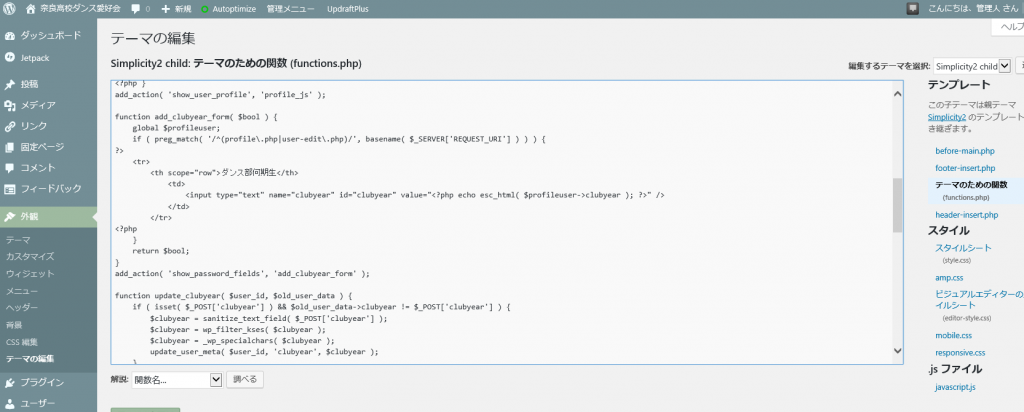Click inside the functions.php code editor
This screenshot has height=412, width=1024.
point(500,220)
